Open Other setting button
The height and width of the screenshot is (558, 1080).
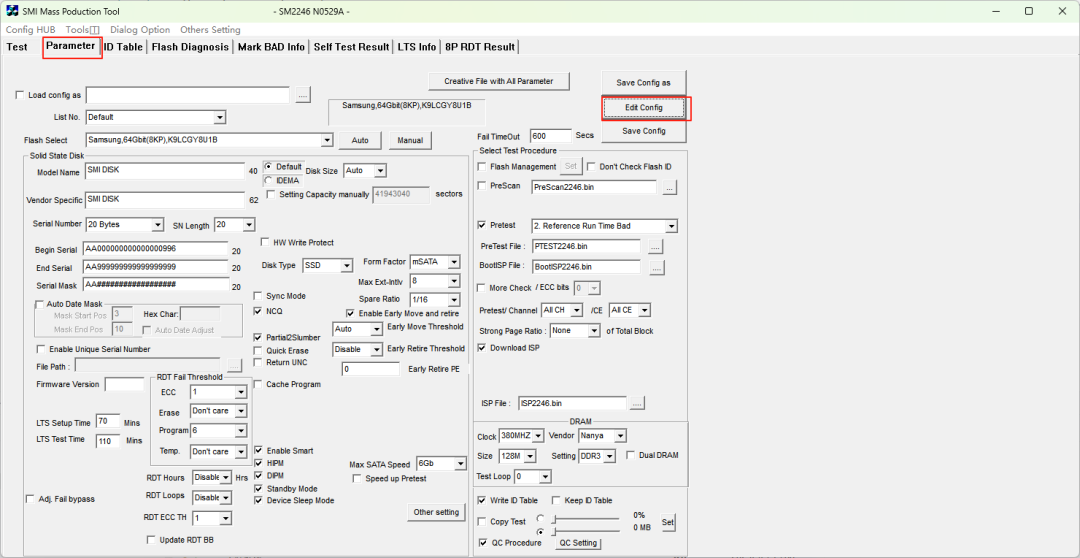(x=435, y=513)
